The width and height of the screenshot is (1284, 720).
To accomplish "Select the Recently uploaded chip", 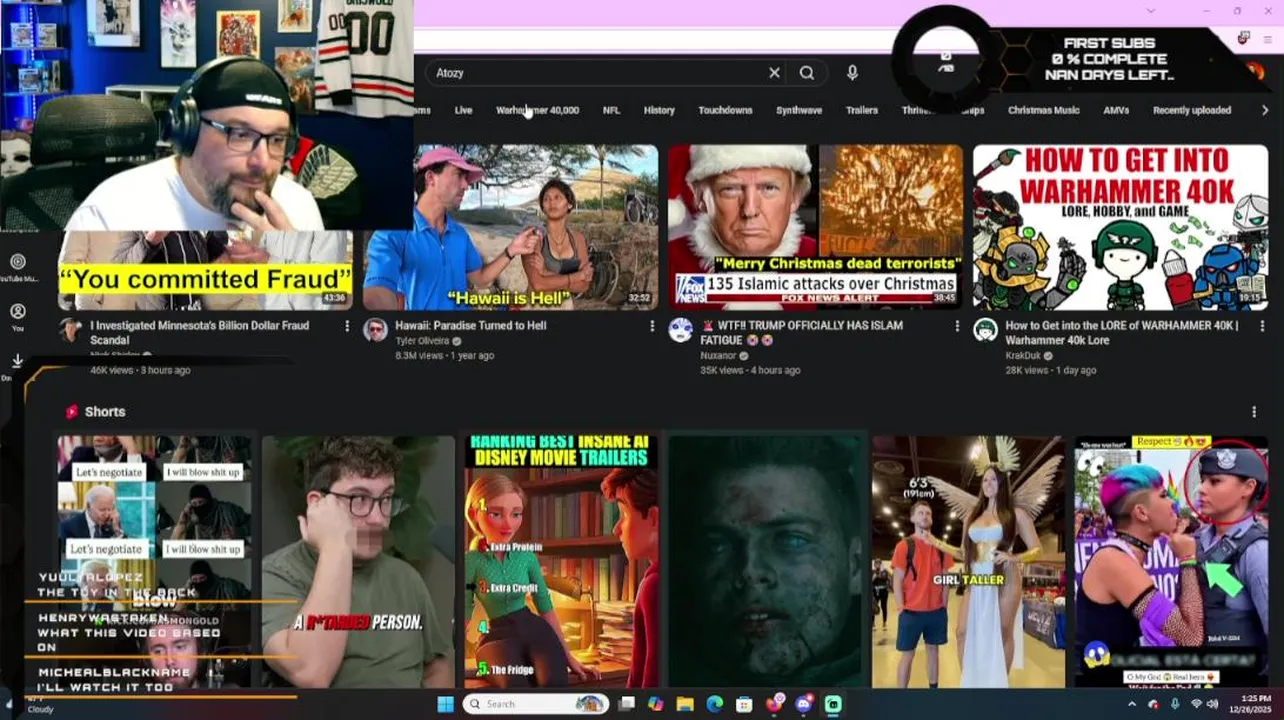I will coord(1192,110).
